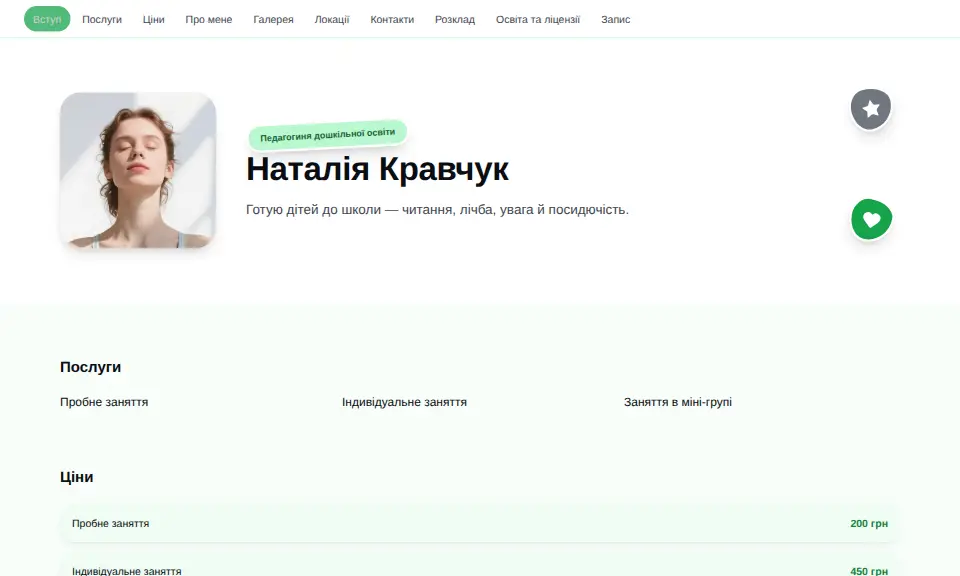
Task: Open the Про мене section link
Action: [209, 20]
